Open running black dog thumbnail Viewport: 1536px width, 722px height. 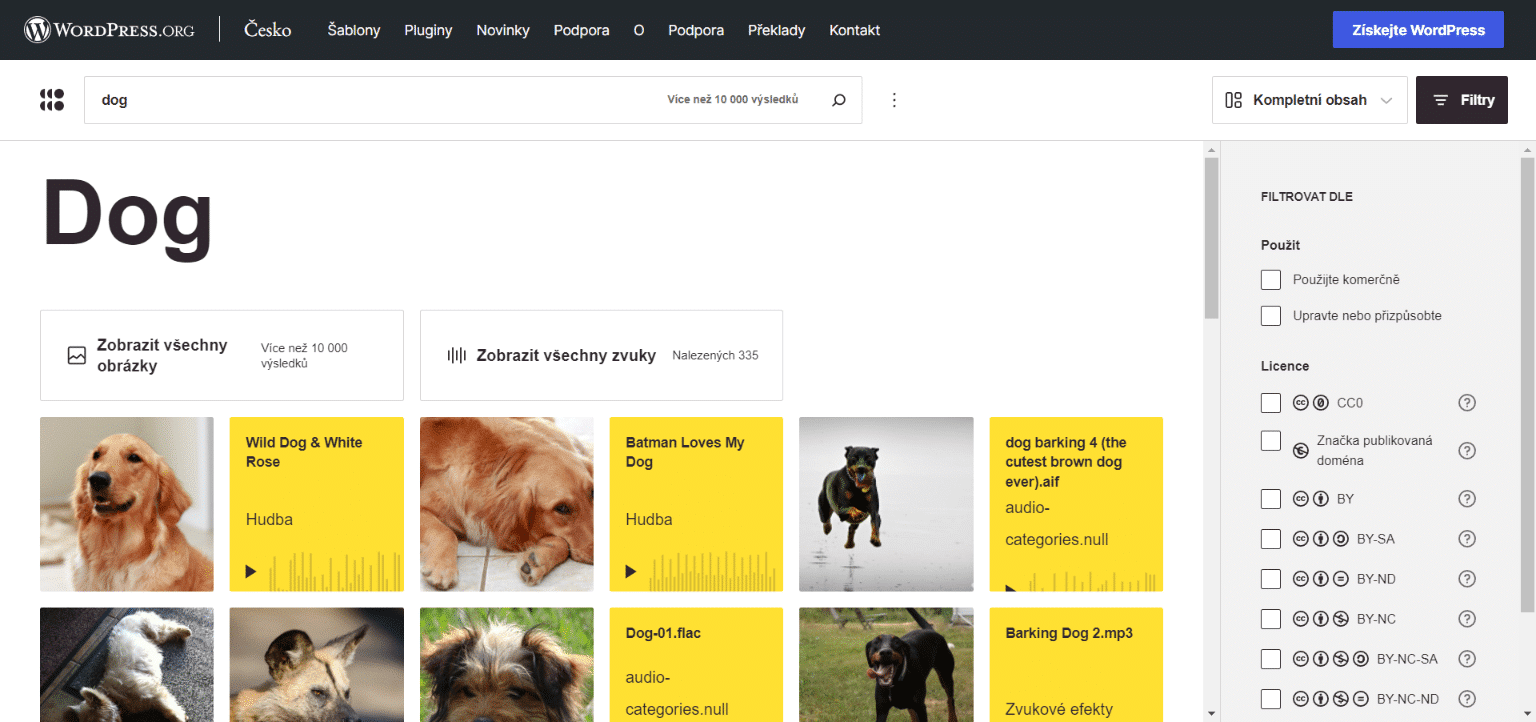(886, 504)
